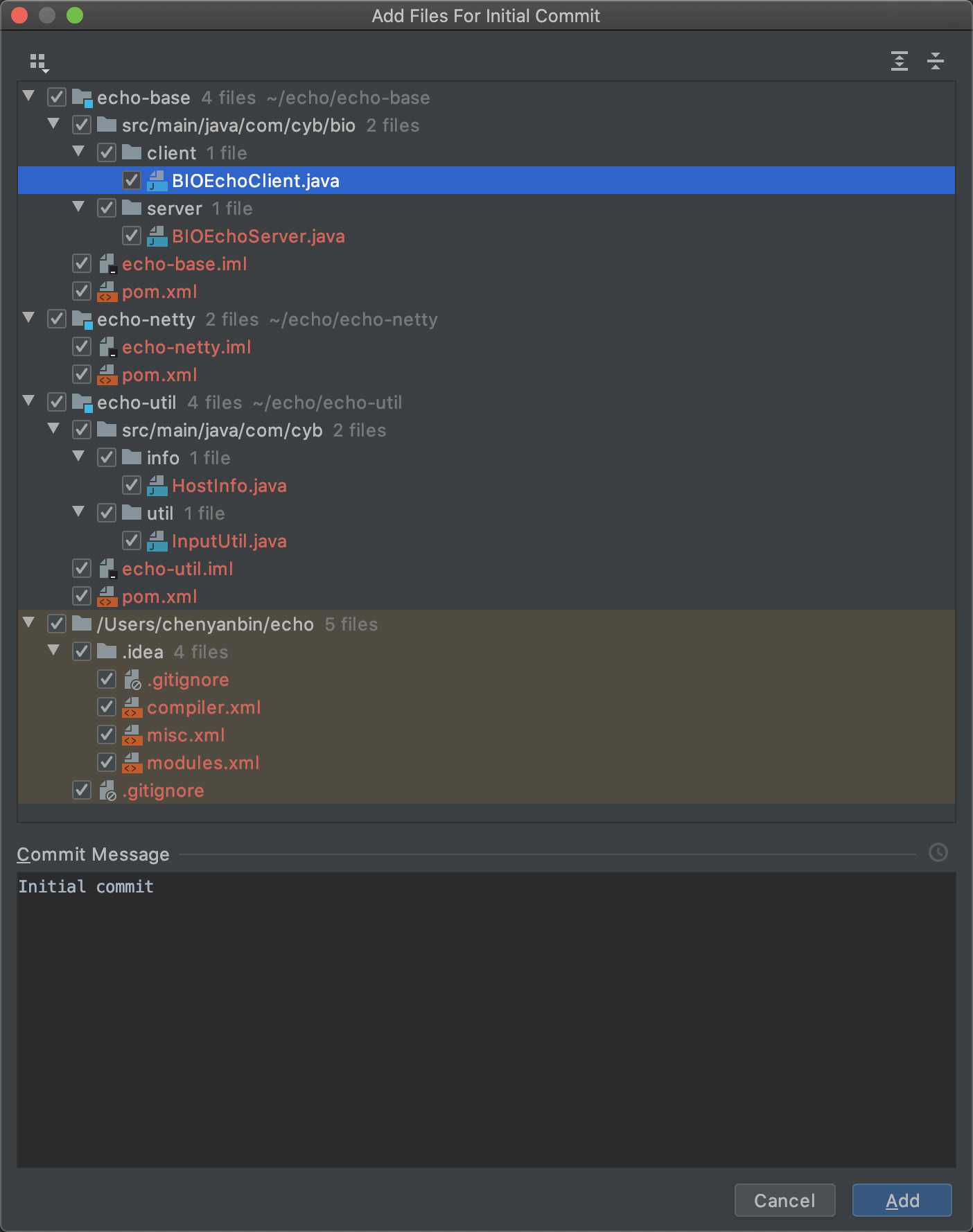The image size is (973, 1232).
Task: Uncheck the misc.xml checkbox
Action: (107, 734)
